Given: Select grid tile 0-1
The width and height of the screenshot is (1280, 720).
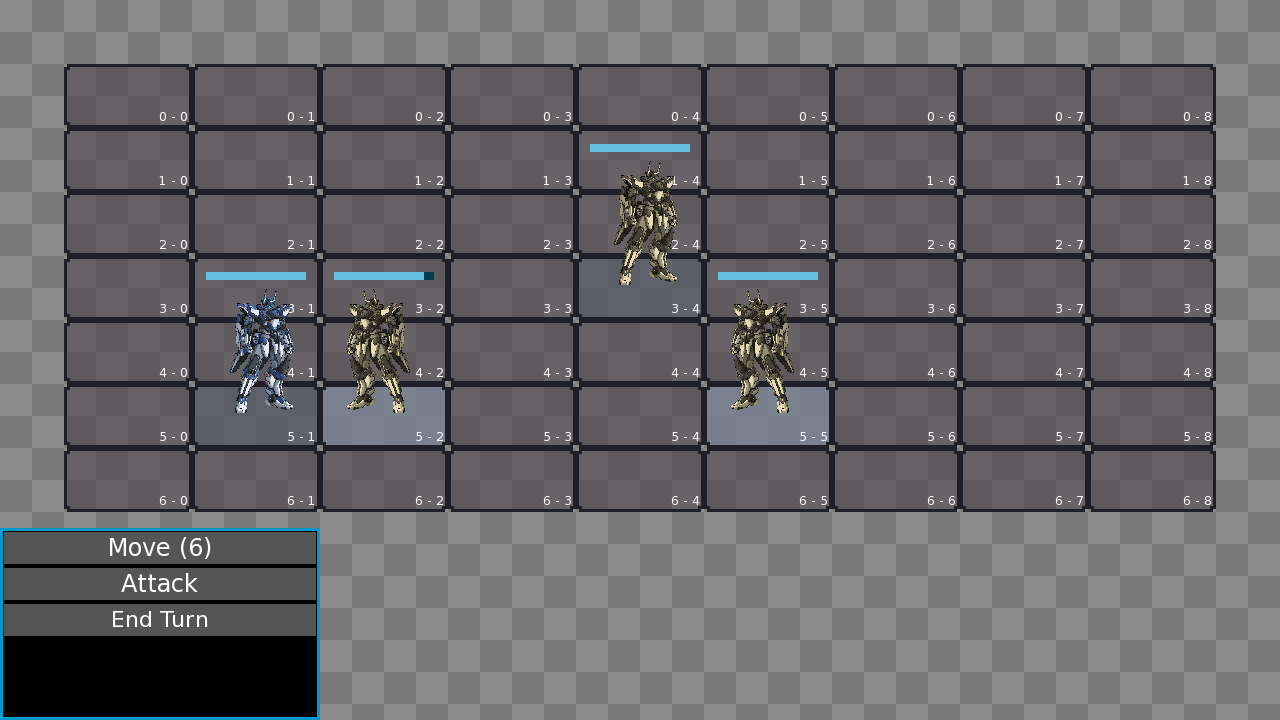Looking at the screenshot, I should [256, 96].
